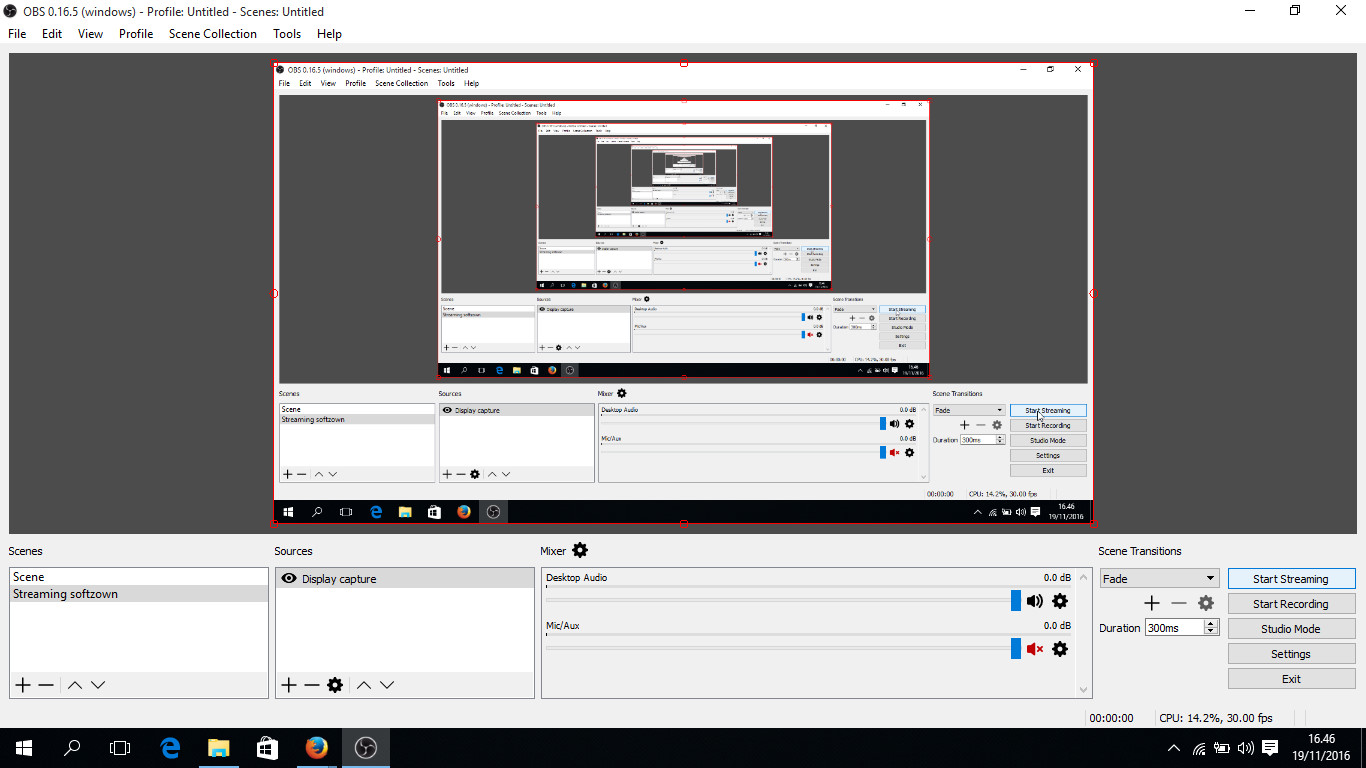The height and width of the screenshot is (768, 1366).
Task: Add a new source with plus icon
Action: (289, 685)
